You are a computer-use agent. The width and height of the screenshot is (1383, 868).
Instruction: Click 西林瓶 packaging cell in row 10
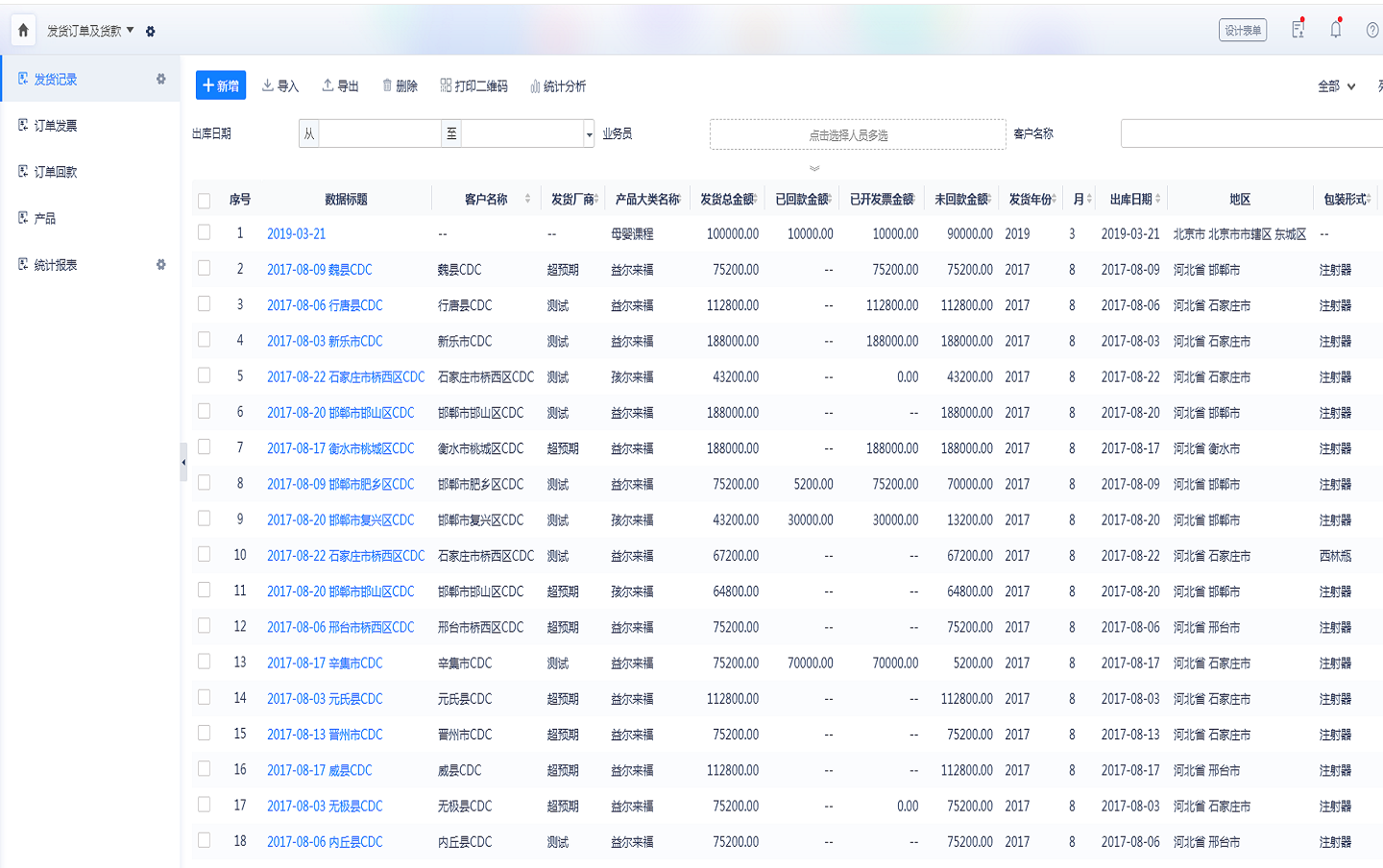tap(1335, 556)
